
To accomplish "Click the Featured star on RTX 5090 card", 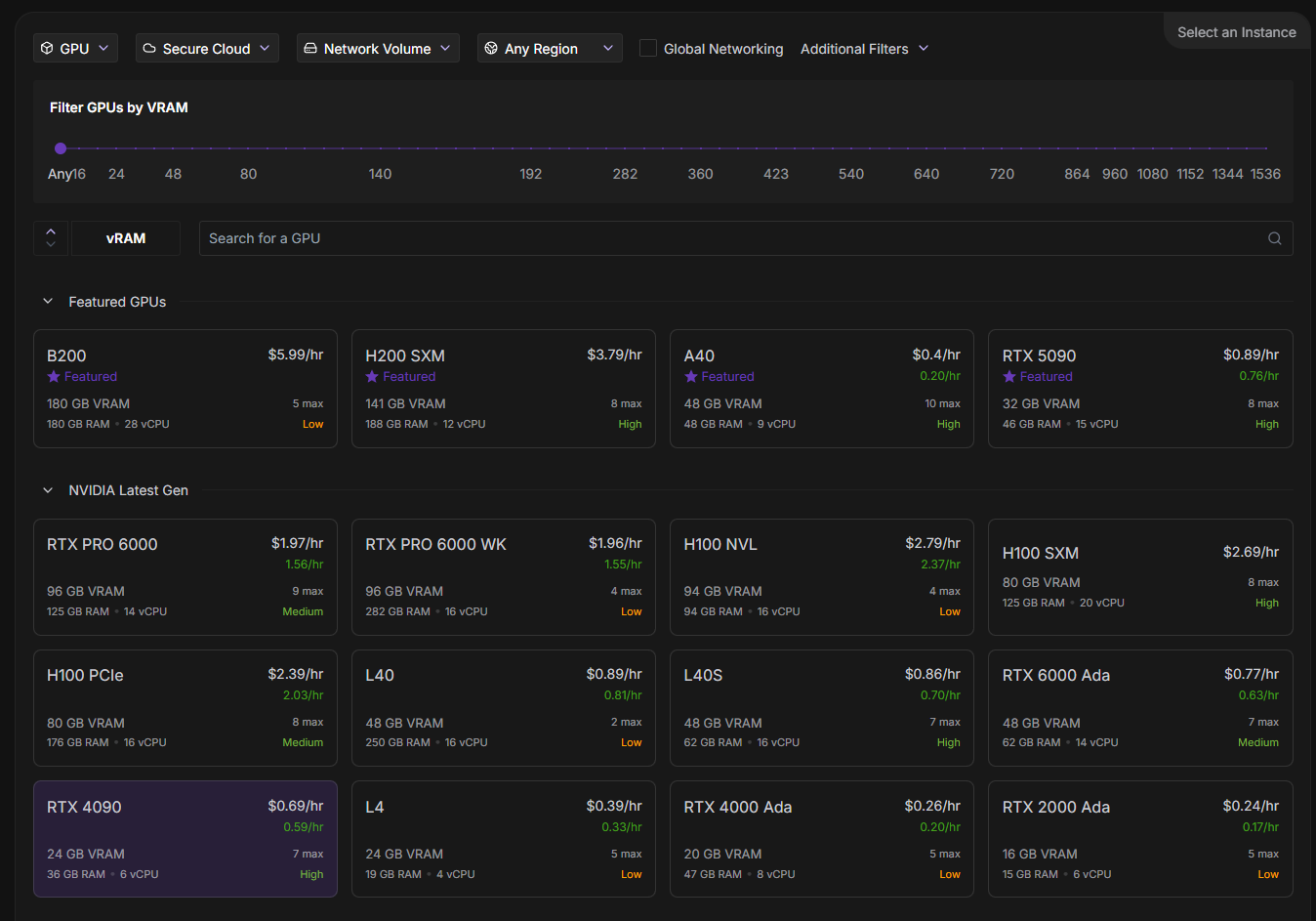I will (x=1009, y=376).
